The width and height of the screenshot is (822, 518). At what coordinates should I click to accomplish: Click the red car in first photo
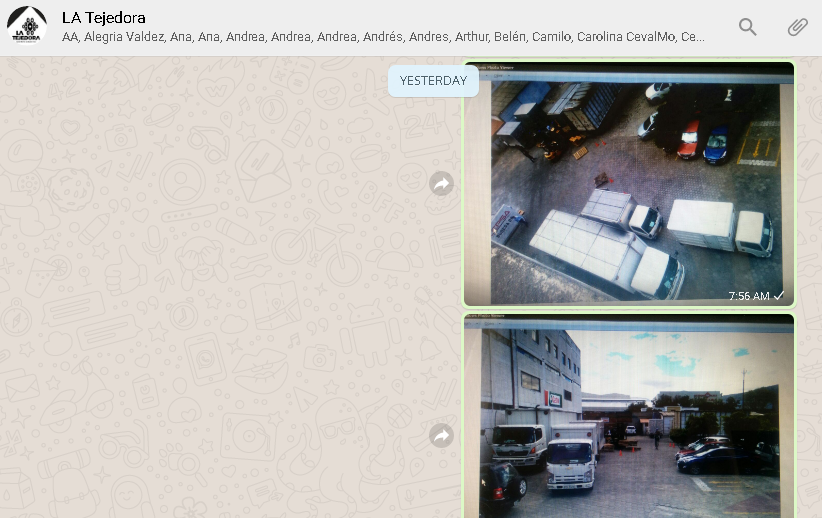pyautogui.click(x=689, y=140)
